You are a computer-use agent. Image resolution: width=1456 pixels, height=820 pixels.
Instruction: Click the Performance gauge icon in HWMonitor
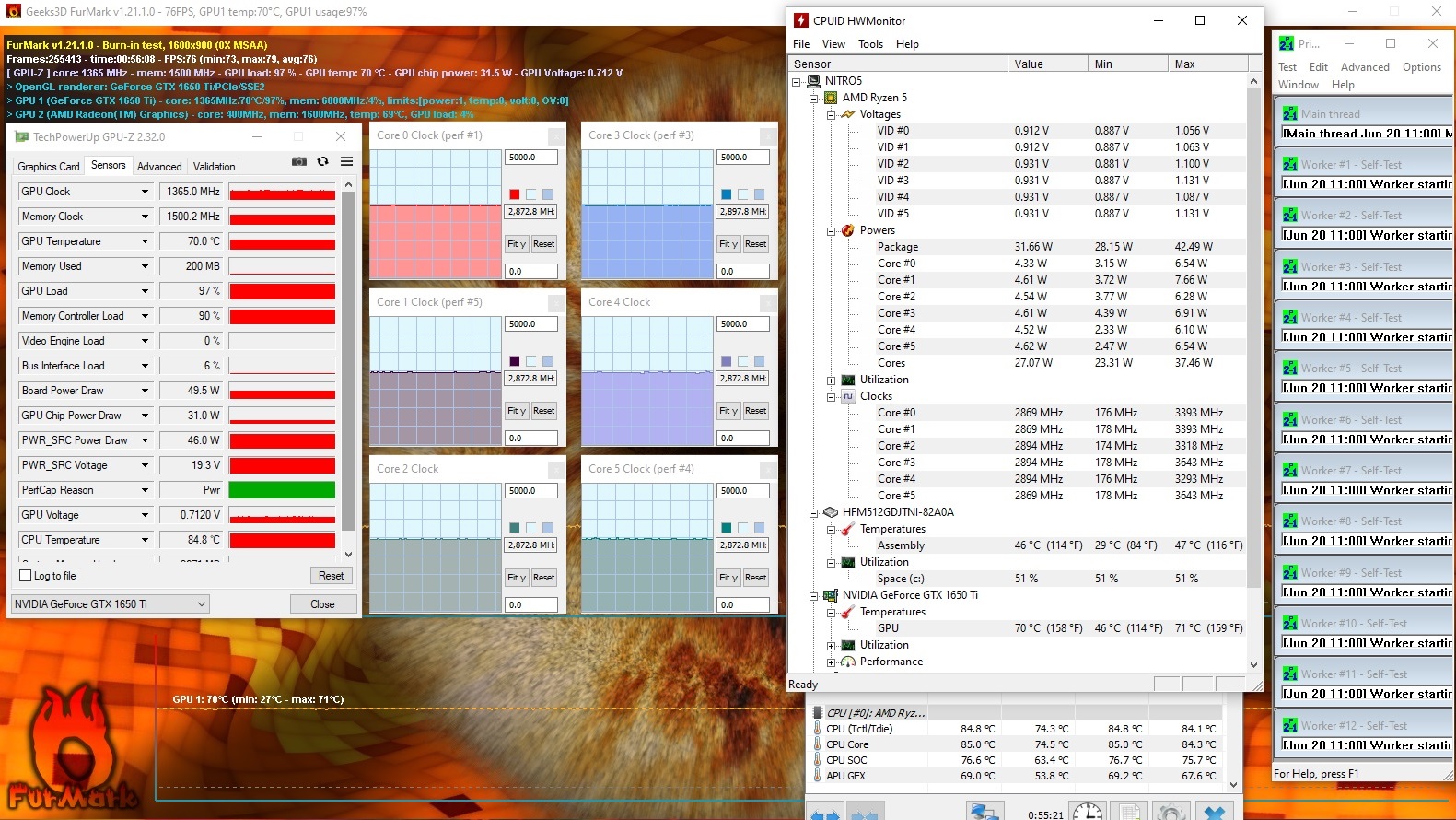click(x=848, y=662)
